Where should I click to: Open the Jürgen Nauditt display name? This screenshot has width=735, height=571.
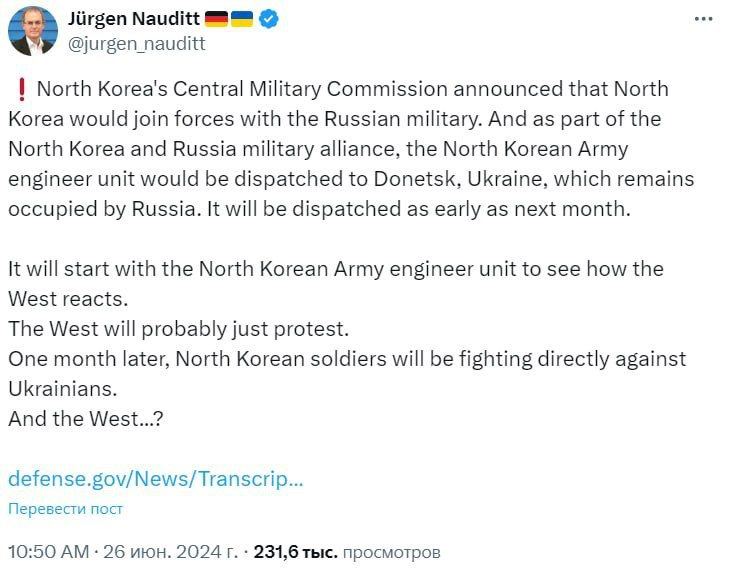(x=134, y=19)
